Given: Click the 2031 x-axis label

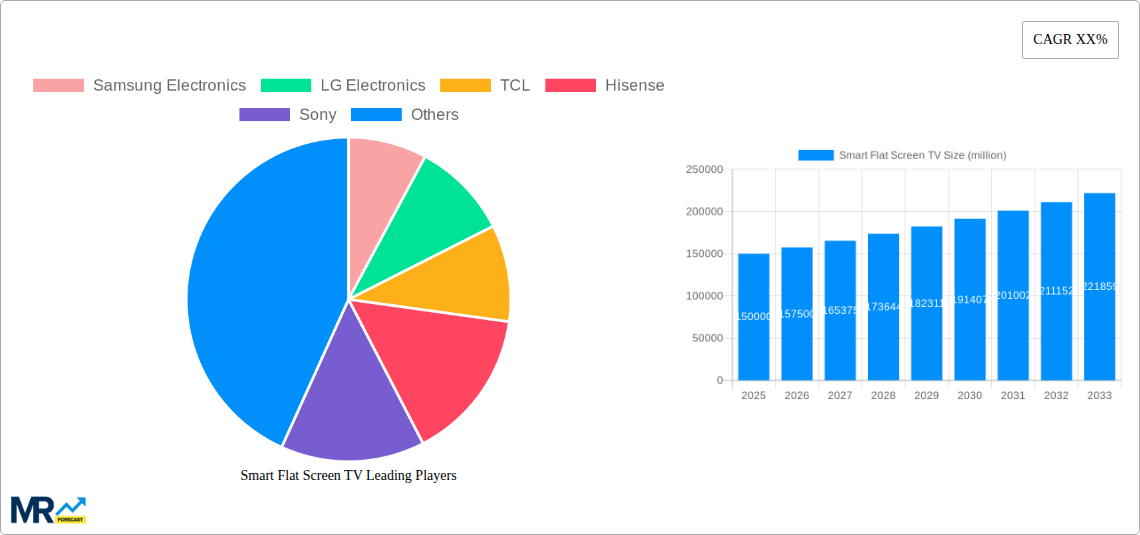Looking at the screenshot, I should 1013,395.
